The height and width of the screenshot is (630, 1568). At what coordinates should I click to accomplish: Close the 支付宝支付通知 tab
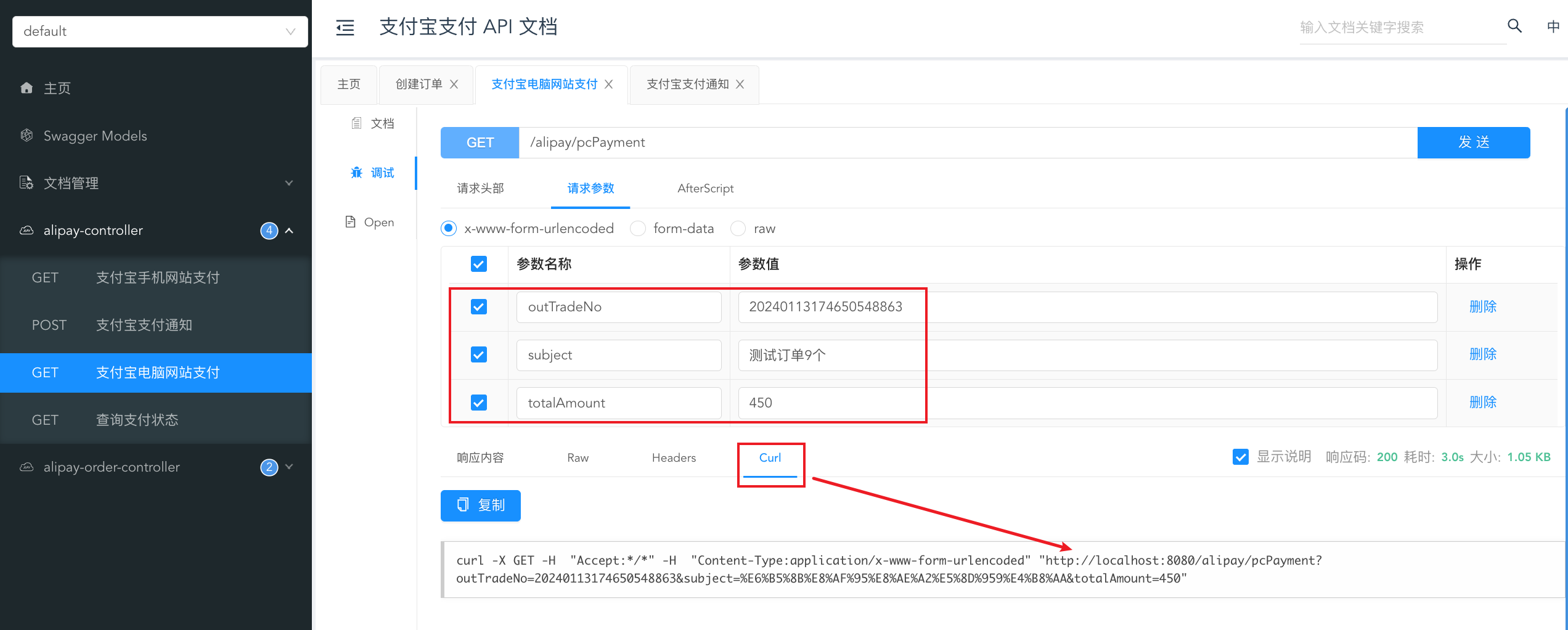[740, 84]
